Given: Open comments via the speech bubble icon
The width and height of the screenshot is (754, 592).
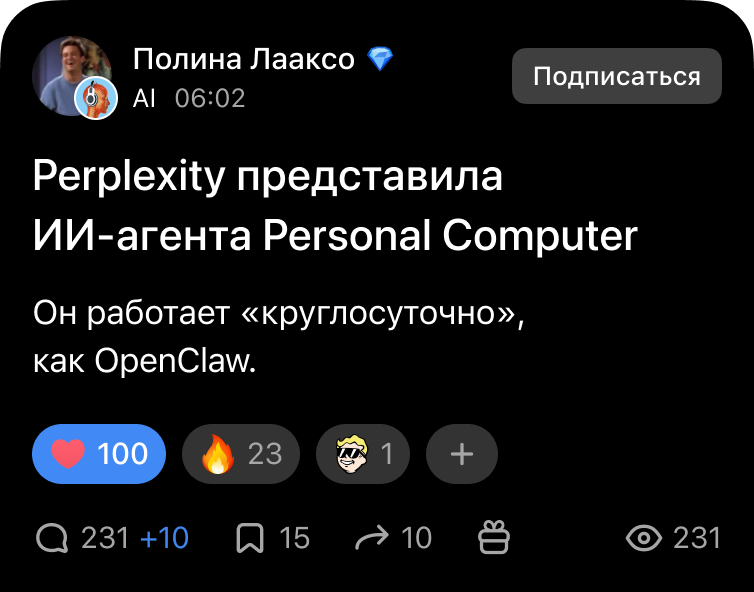Looking at the screenshot, I should 51,538.
